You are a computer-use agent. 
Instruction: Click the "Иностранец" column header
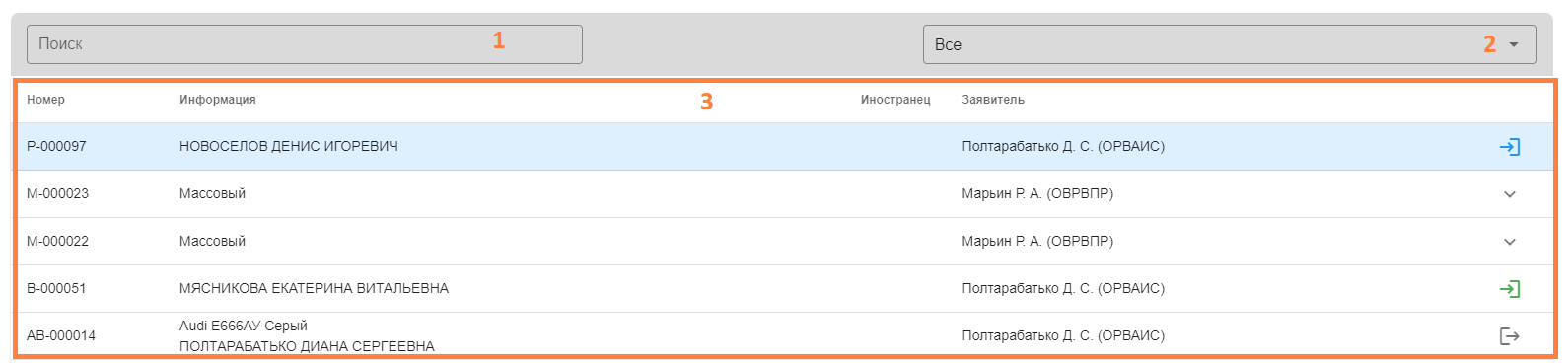(895, 100)
